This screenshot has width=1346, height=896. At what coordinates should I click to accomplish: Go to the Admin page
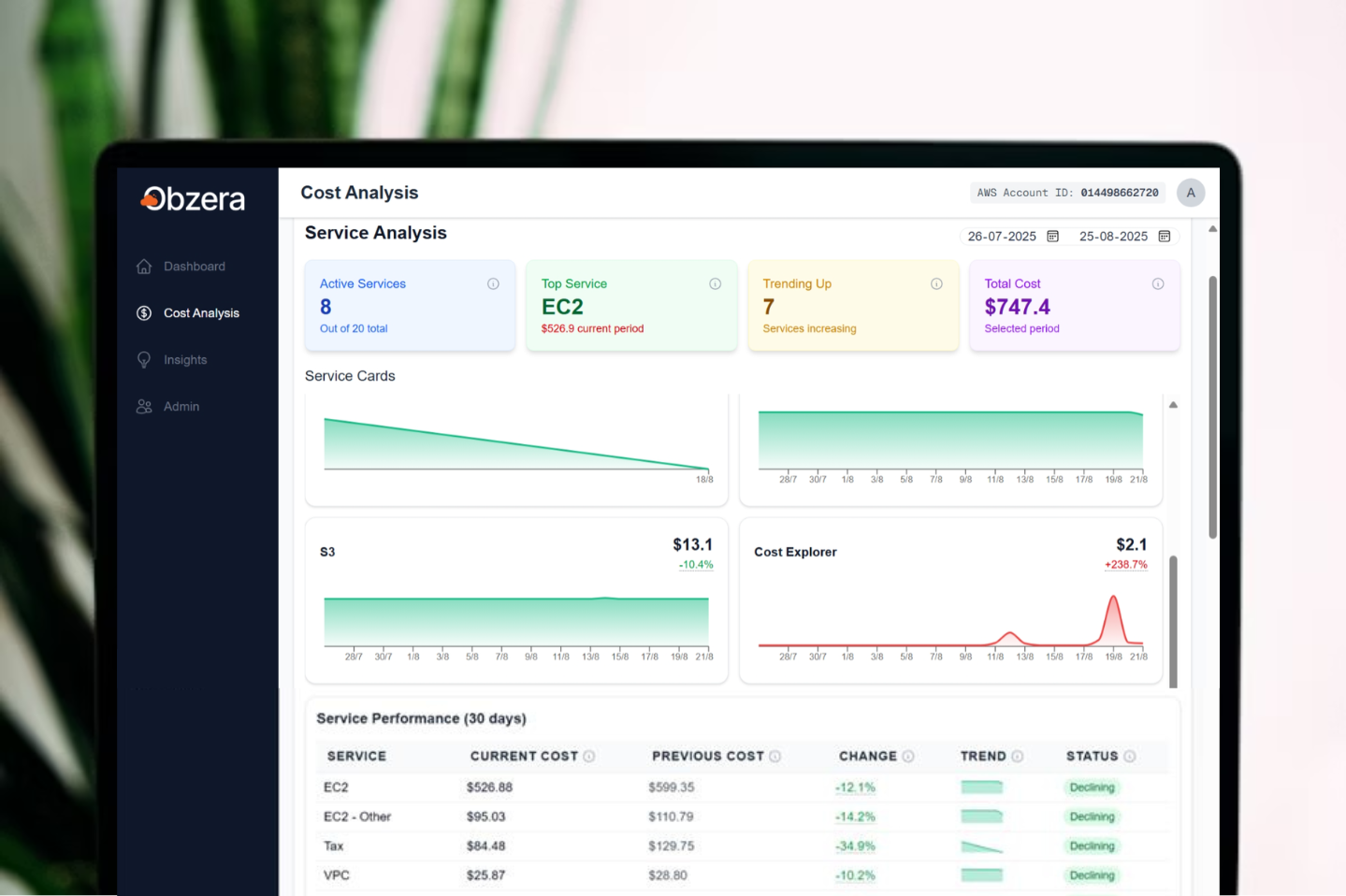181,407
